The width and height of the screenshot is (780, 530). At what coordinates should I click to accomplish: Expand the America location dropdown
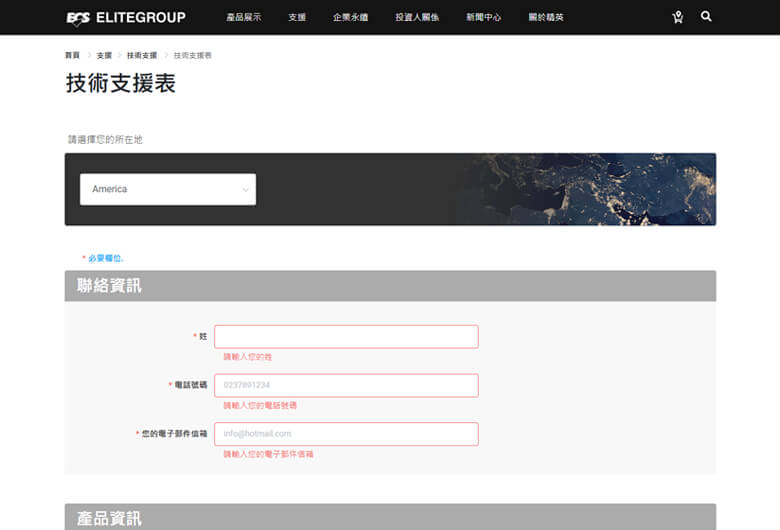168,189
